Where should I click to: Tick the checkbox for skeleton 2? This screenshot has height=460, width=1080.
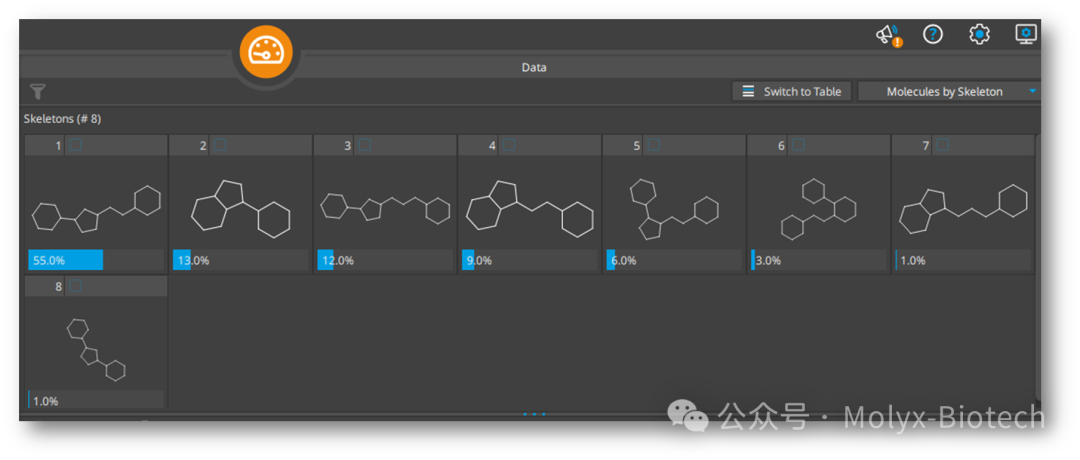(220, 145)
